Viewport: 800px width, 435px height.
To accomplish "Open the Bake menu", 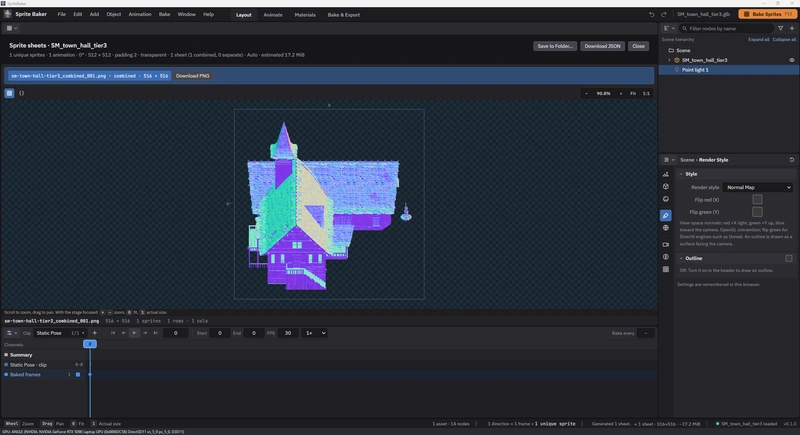I will click(164, 14).
